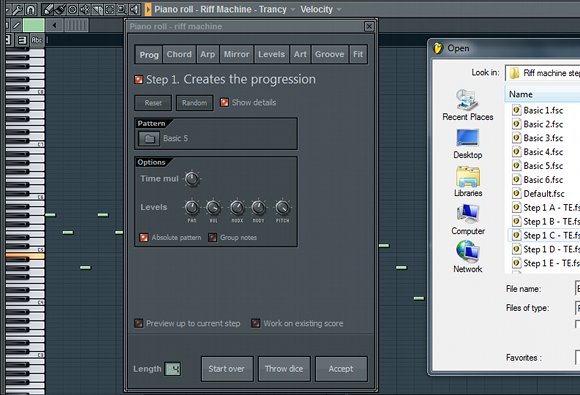Select the Zoom tool
The height and width of the screenshot is (395, 580).
click(122, 10)
